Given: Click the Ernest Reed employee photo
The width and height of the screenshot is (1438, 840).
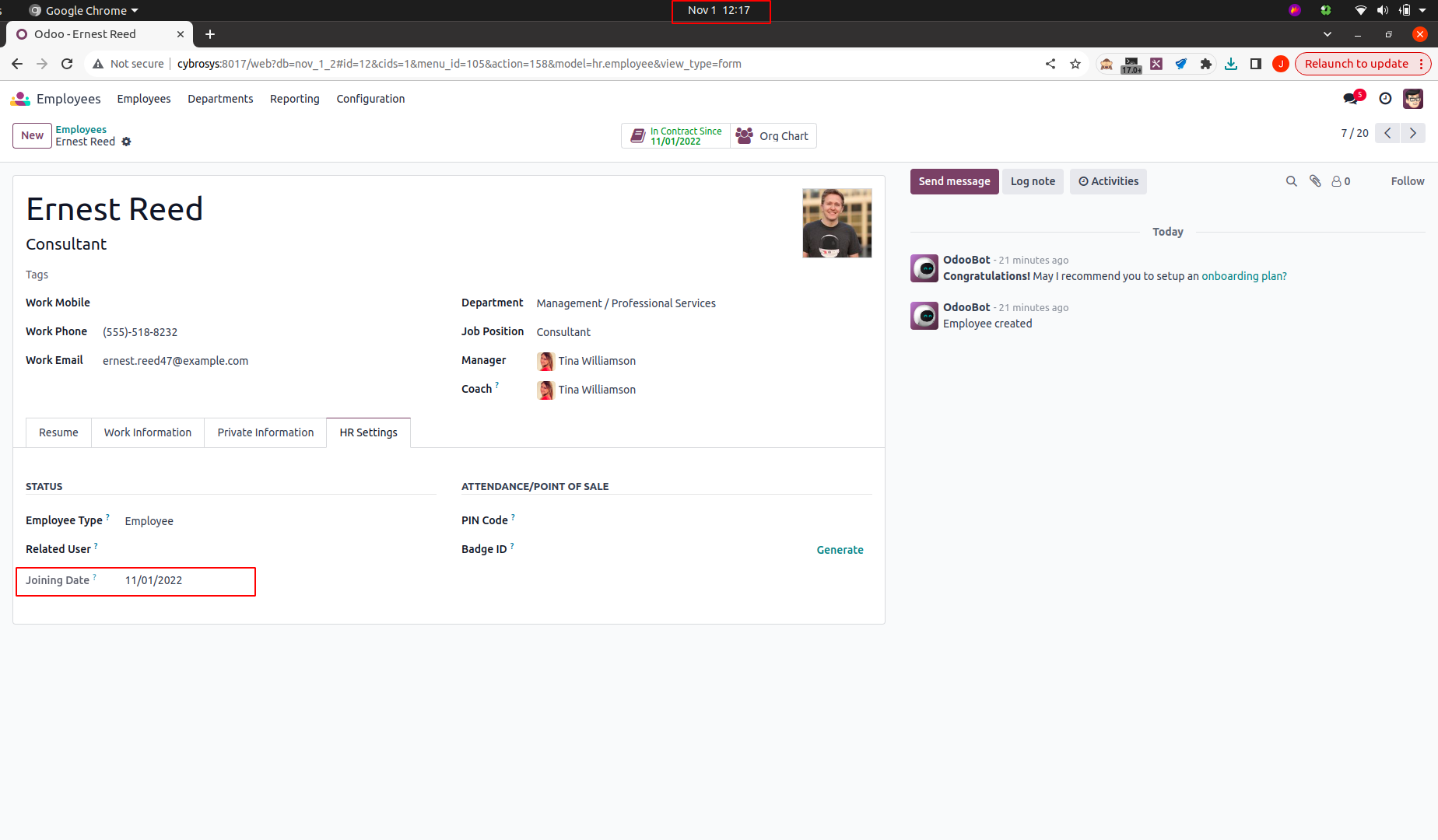Looking at the screenshot, I should point(837,223).
